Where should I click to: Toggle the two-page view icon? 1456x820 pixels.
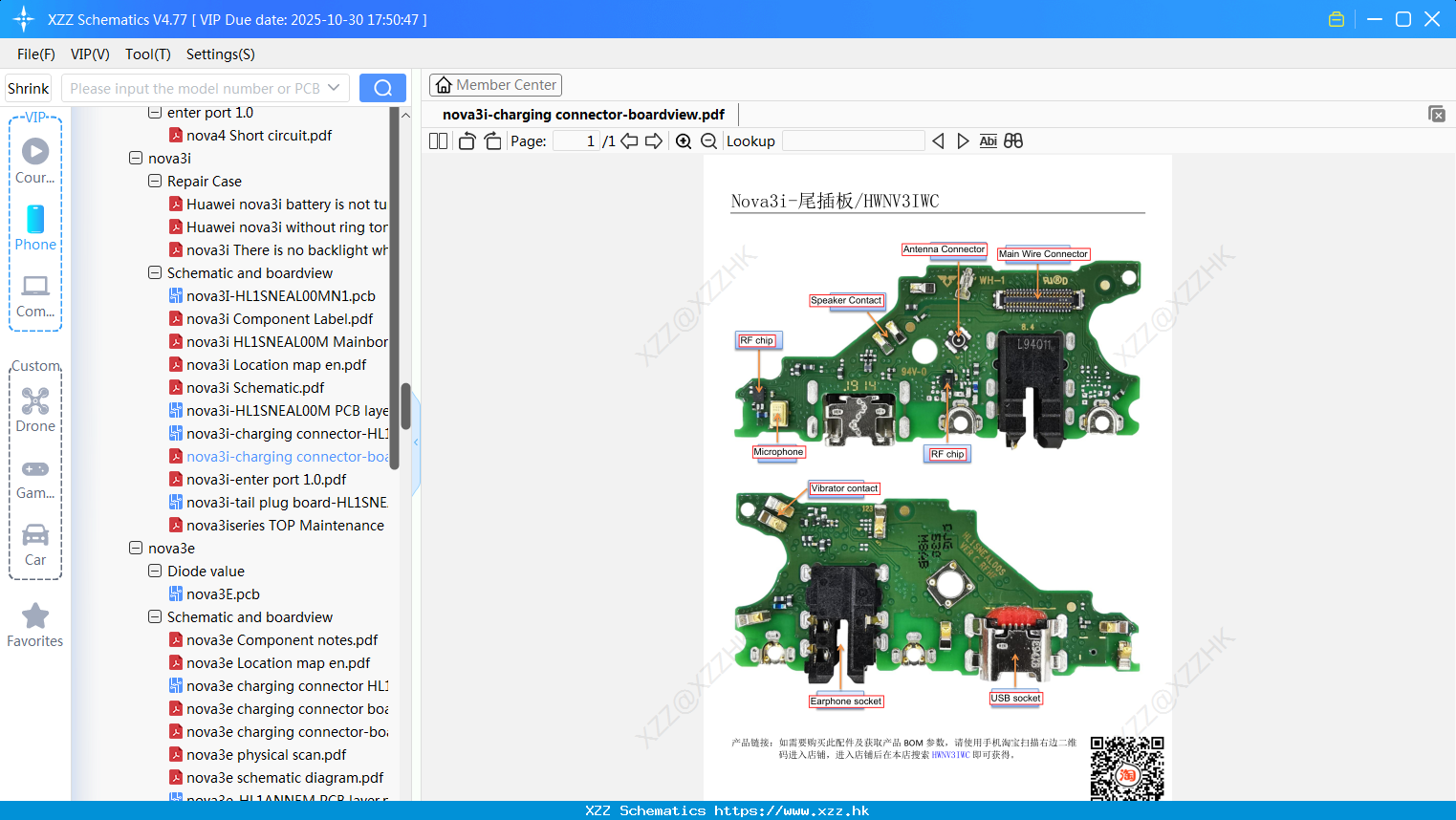(x=439, y=141)
